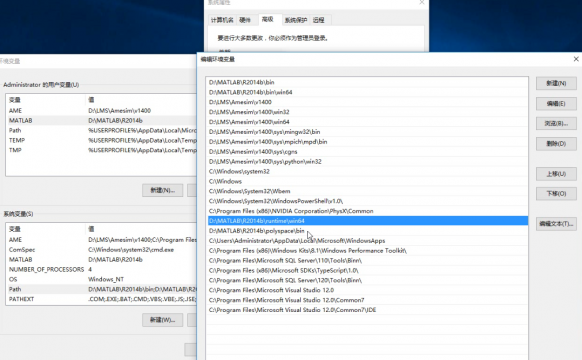Select the D:\MATLAB\R2014b\bin path entry
Viewport: 582px width, 360px height.
pyautogui.click(x=367, y=82)
